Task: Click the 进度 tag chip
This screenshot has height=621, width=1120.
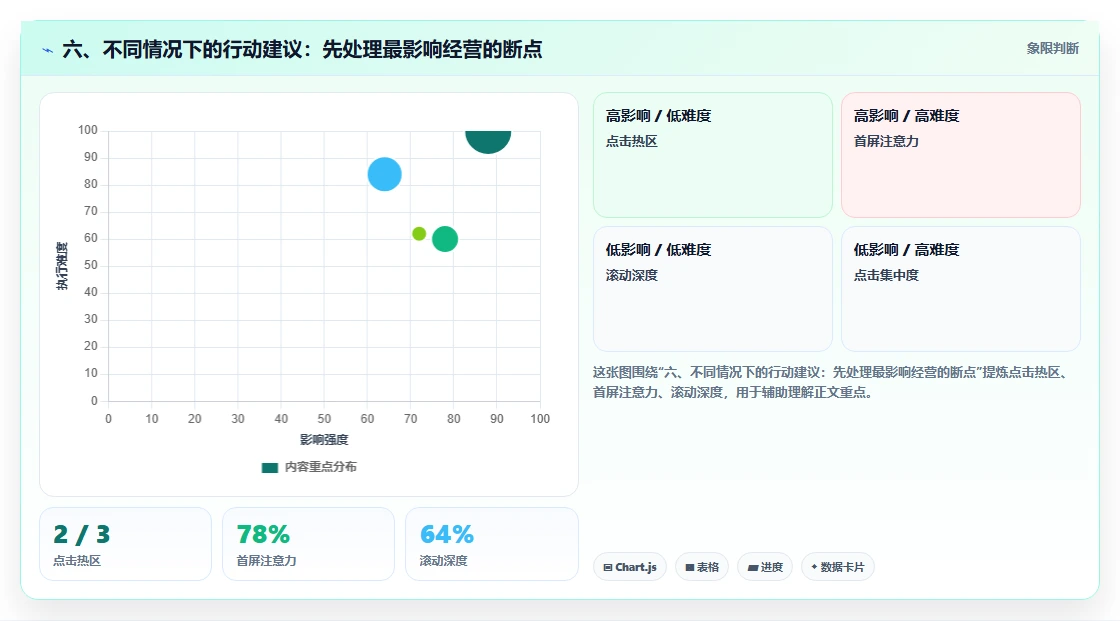Action: tap(765, 567)
